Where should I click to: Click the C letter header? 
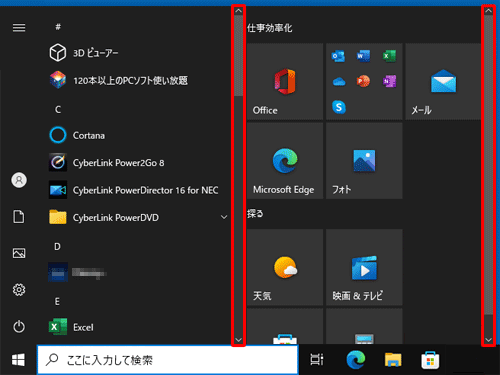click(58, 109)
